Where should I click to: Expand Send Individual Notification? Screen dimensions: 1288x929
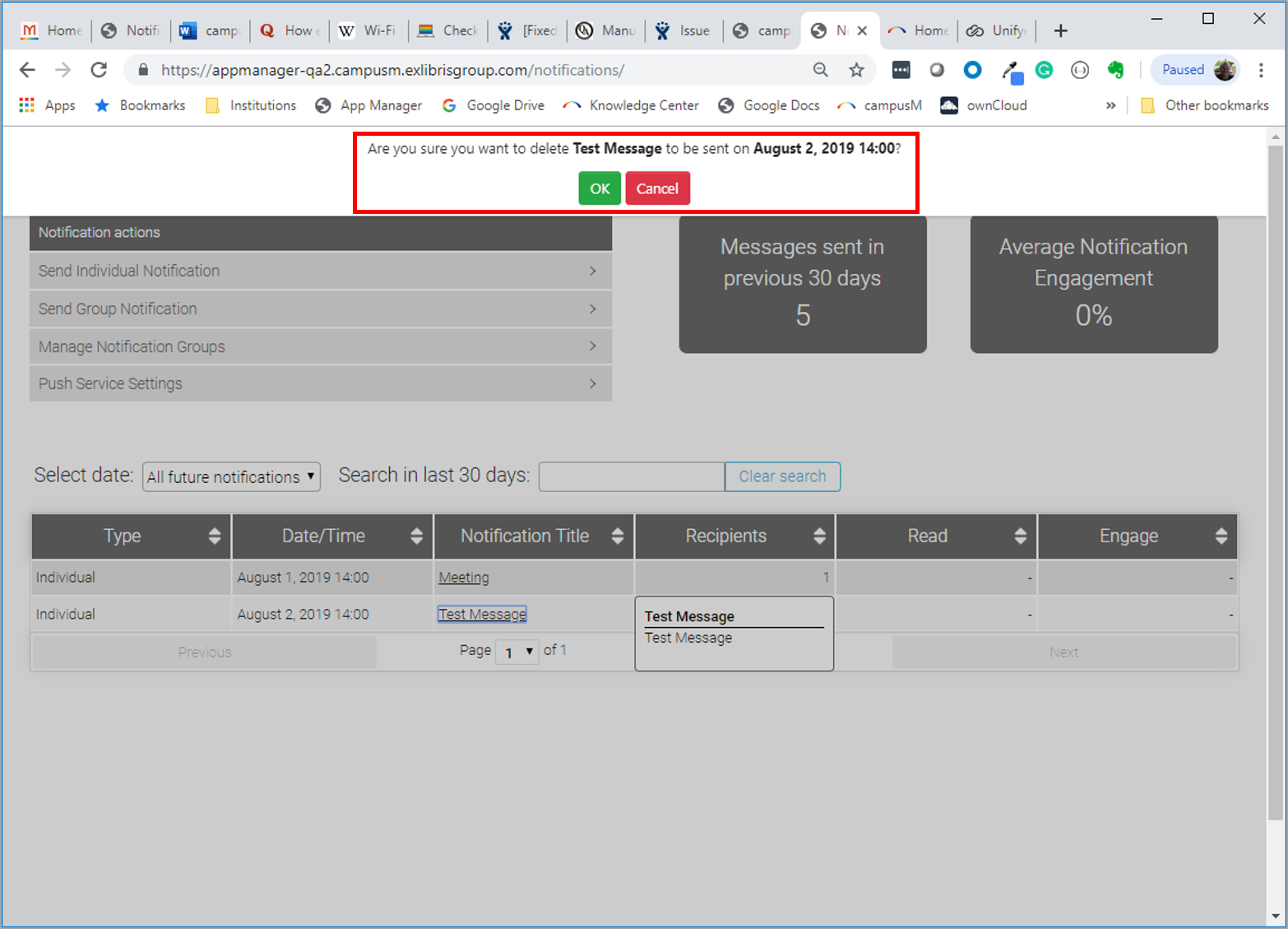pyautogui.click(x=321, y=271)
